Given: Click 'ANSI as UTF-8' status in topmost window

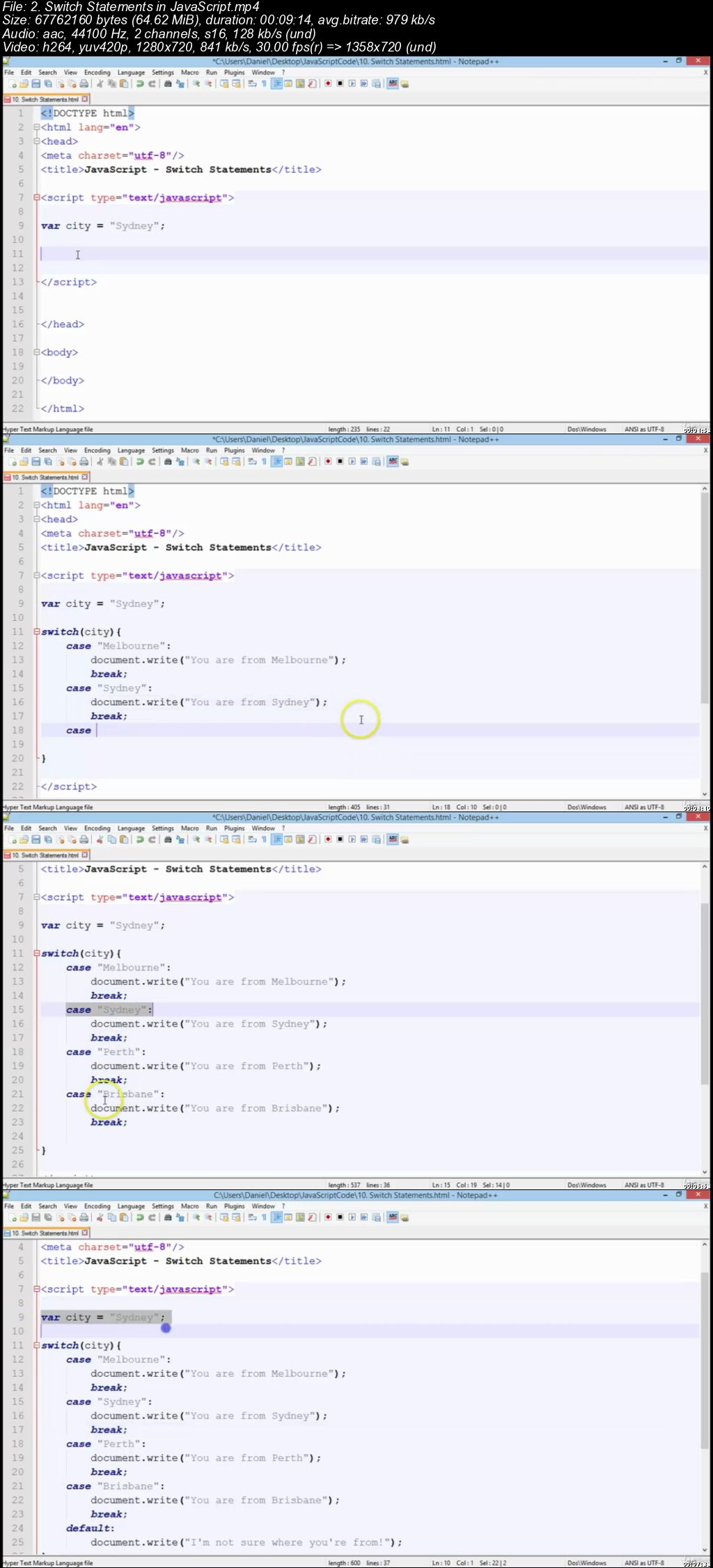Looking at the screenshot, I should [644, 429].
